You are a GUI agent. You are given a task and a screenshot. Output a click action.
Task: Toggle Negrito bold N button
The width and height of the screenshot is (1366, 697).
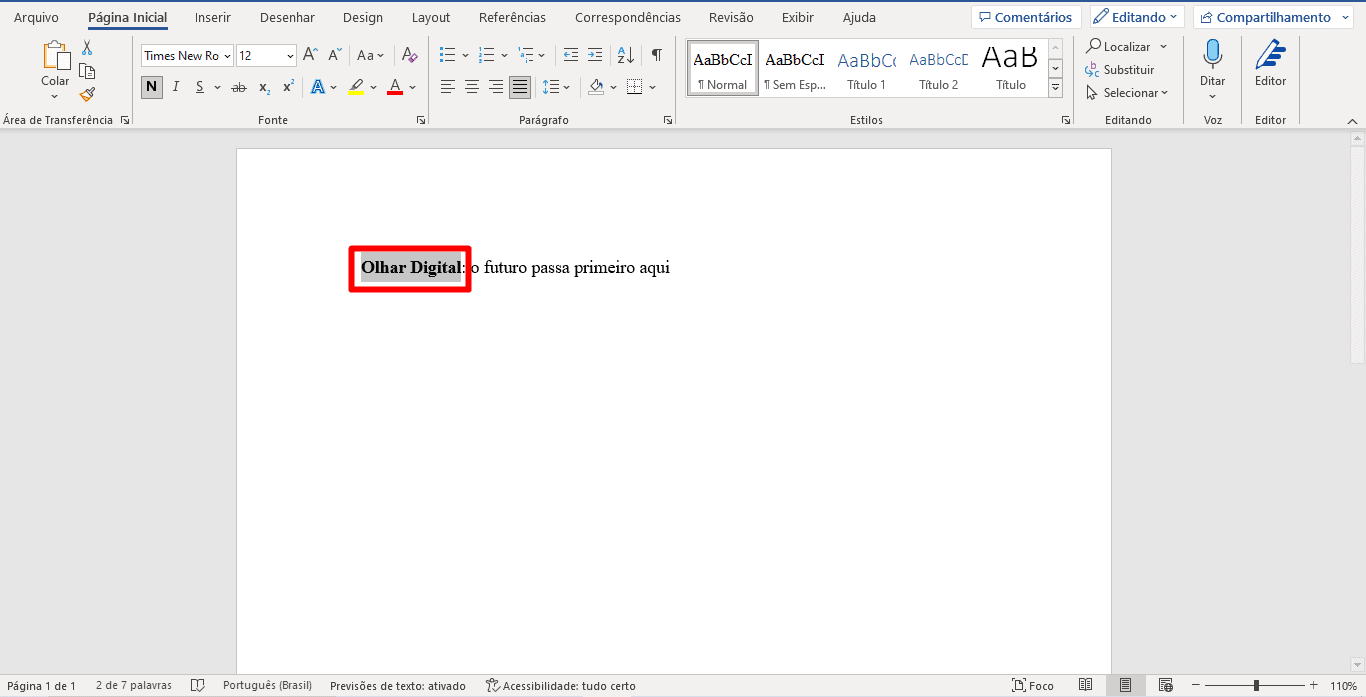click(x=151, y=87)
